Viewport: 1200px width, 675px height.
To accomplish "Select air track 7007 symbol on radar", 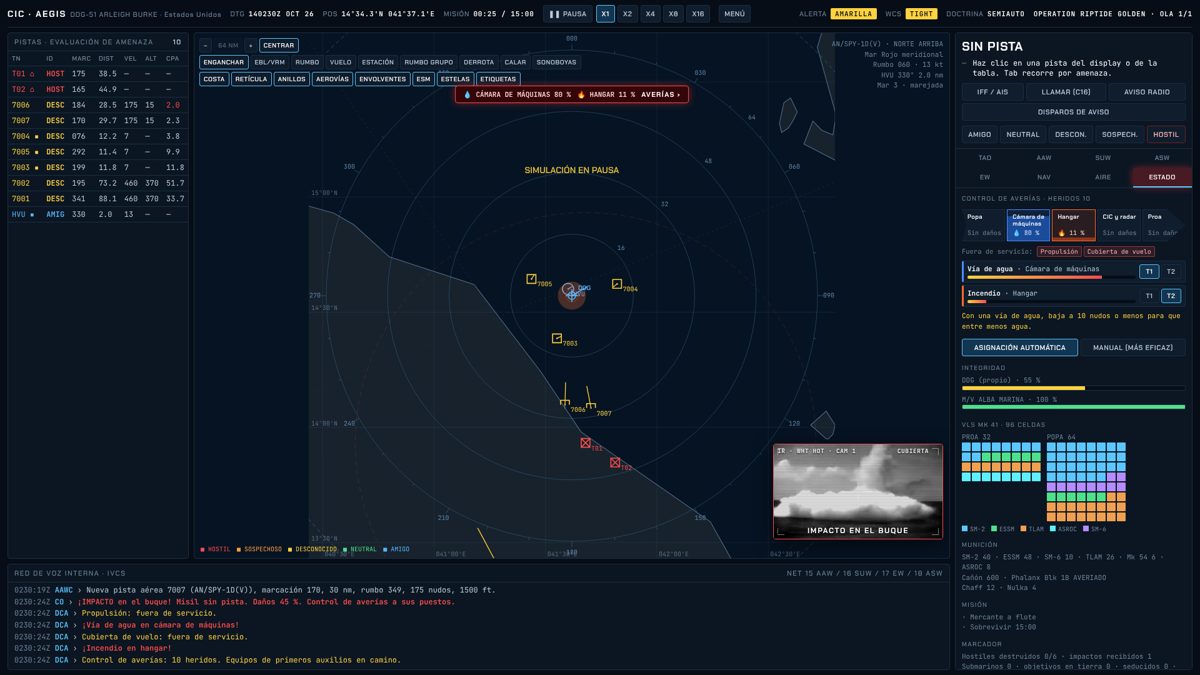I will pos(591,407).
